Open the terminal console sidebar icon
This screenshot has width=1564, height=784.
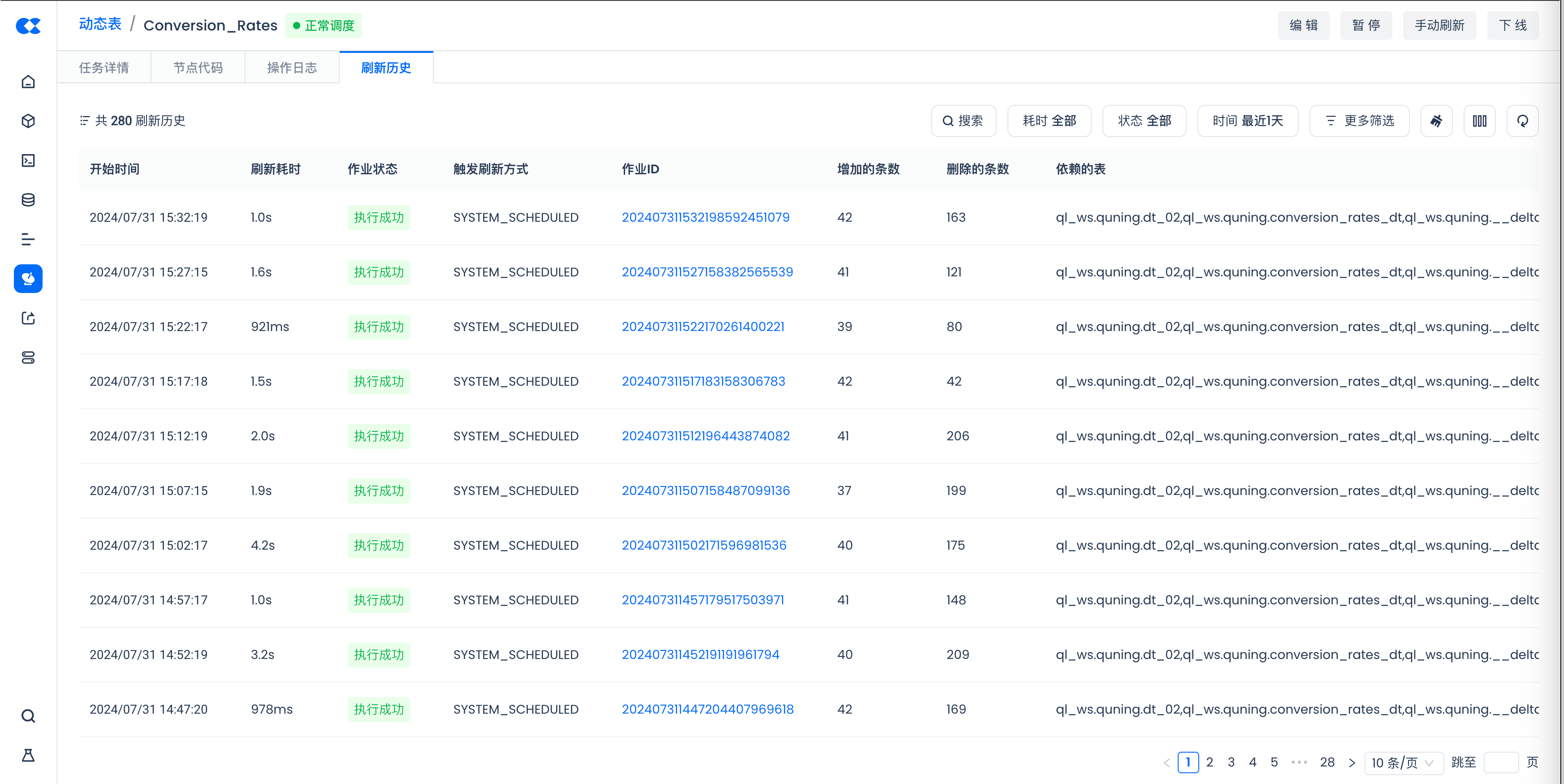28,160
